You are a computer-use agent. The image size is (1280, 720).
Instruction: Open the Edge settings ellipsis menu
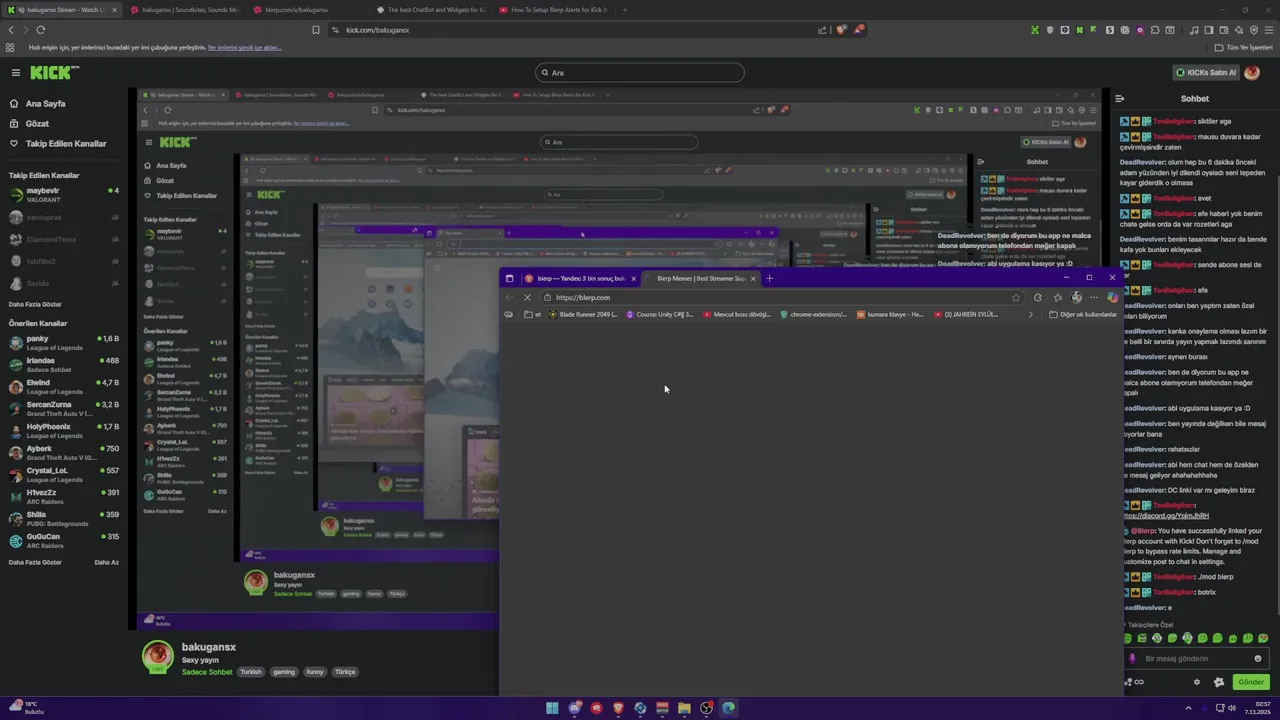[1094, 297]
